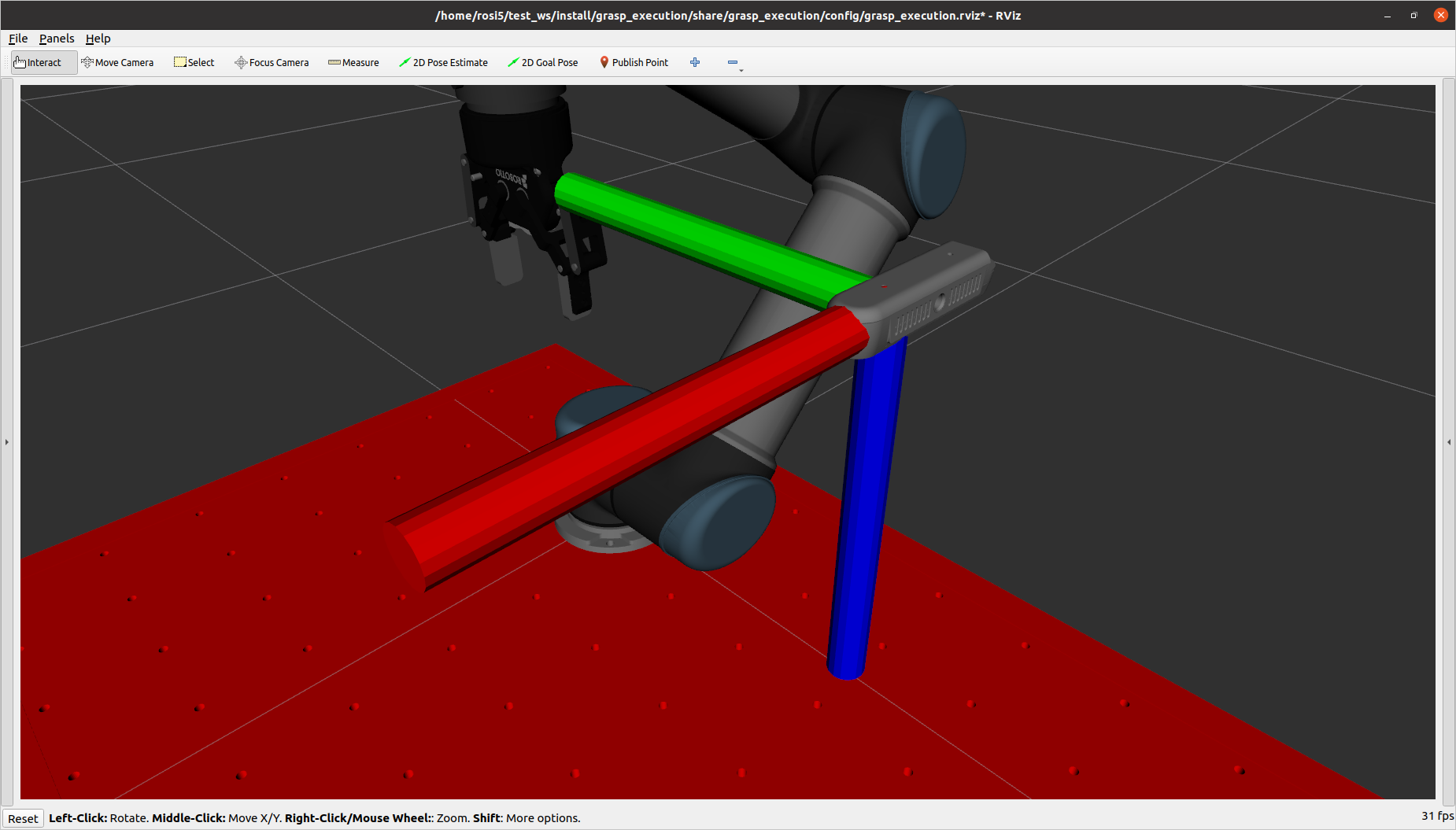Choose the Select tool

(194, 63)
